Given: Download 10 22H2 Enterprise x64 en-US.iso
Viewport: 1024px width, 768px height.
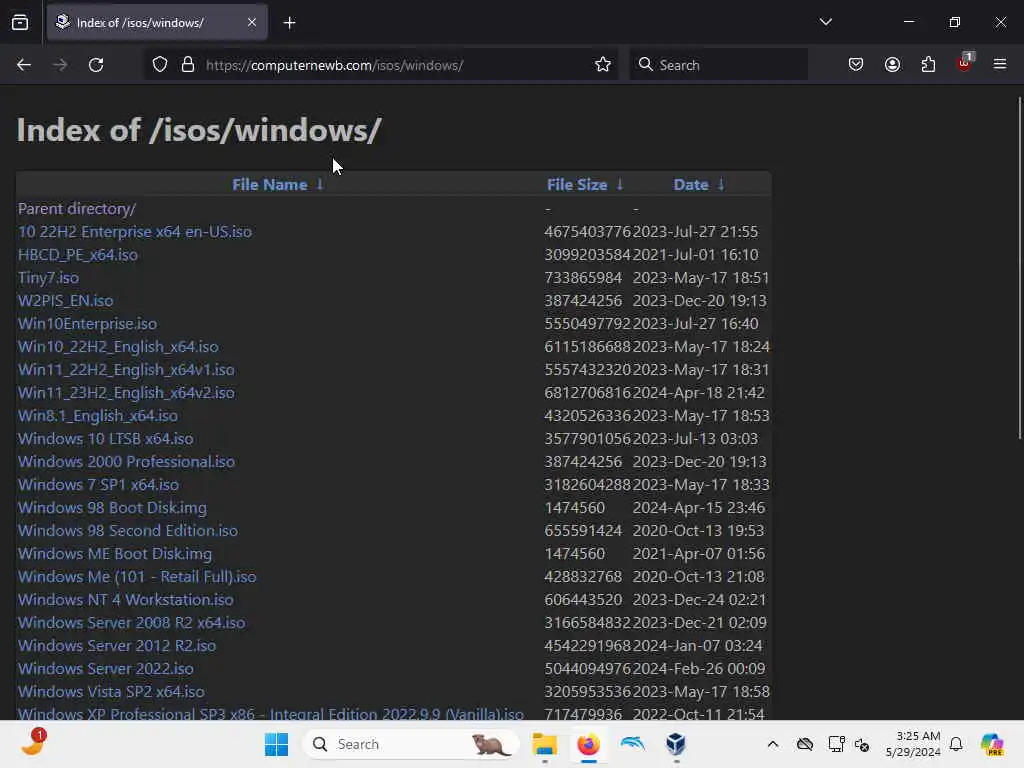Looking at the screenshot, I should pyautogui.click(x=135, y=232).
